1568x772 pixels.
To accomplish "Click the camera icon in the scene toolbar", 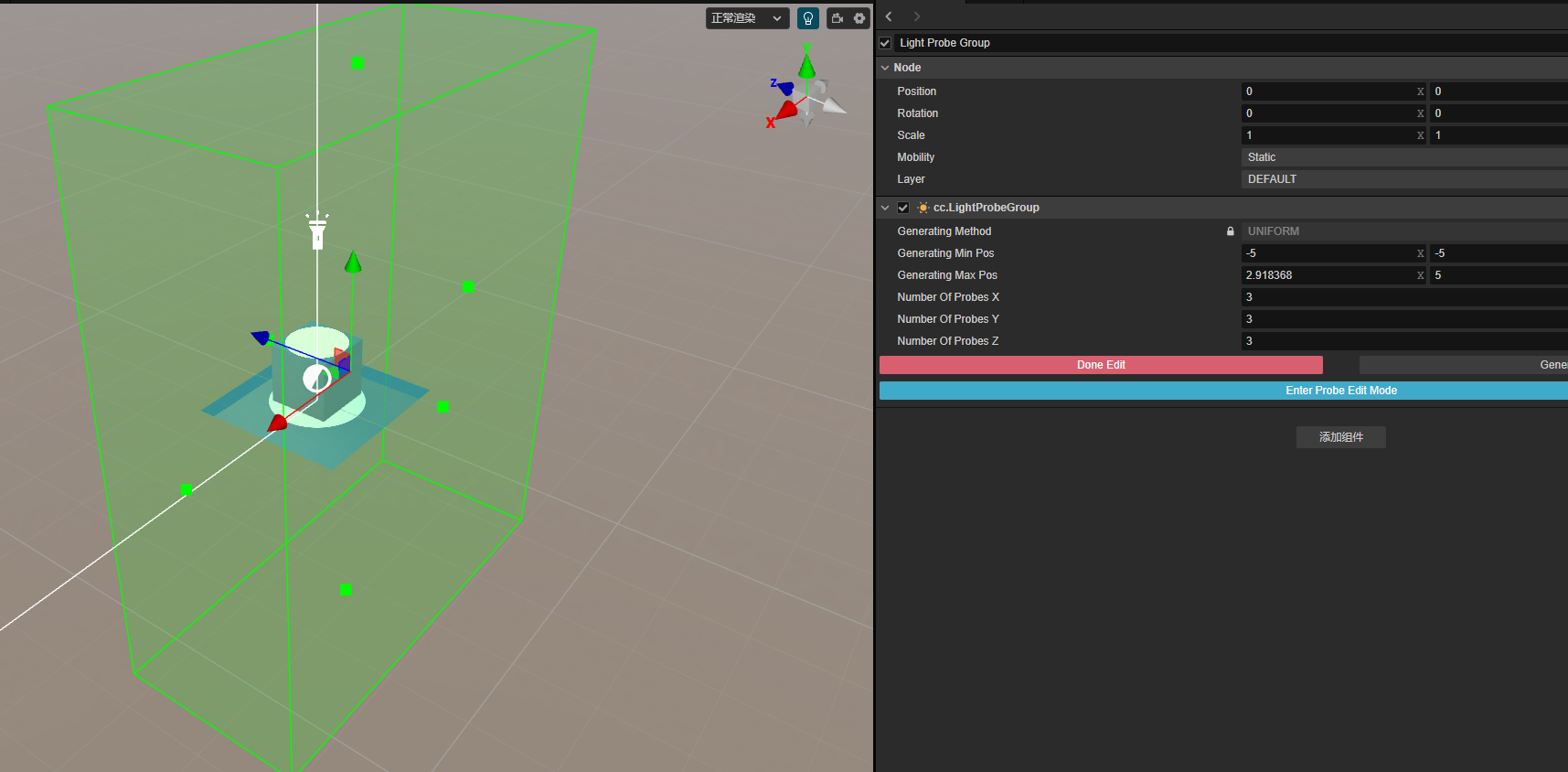I will click(x=837, y=18).
